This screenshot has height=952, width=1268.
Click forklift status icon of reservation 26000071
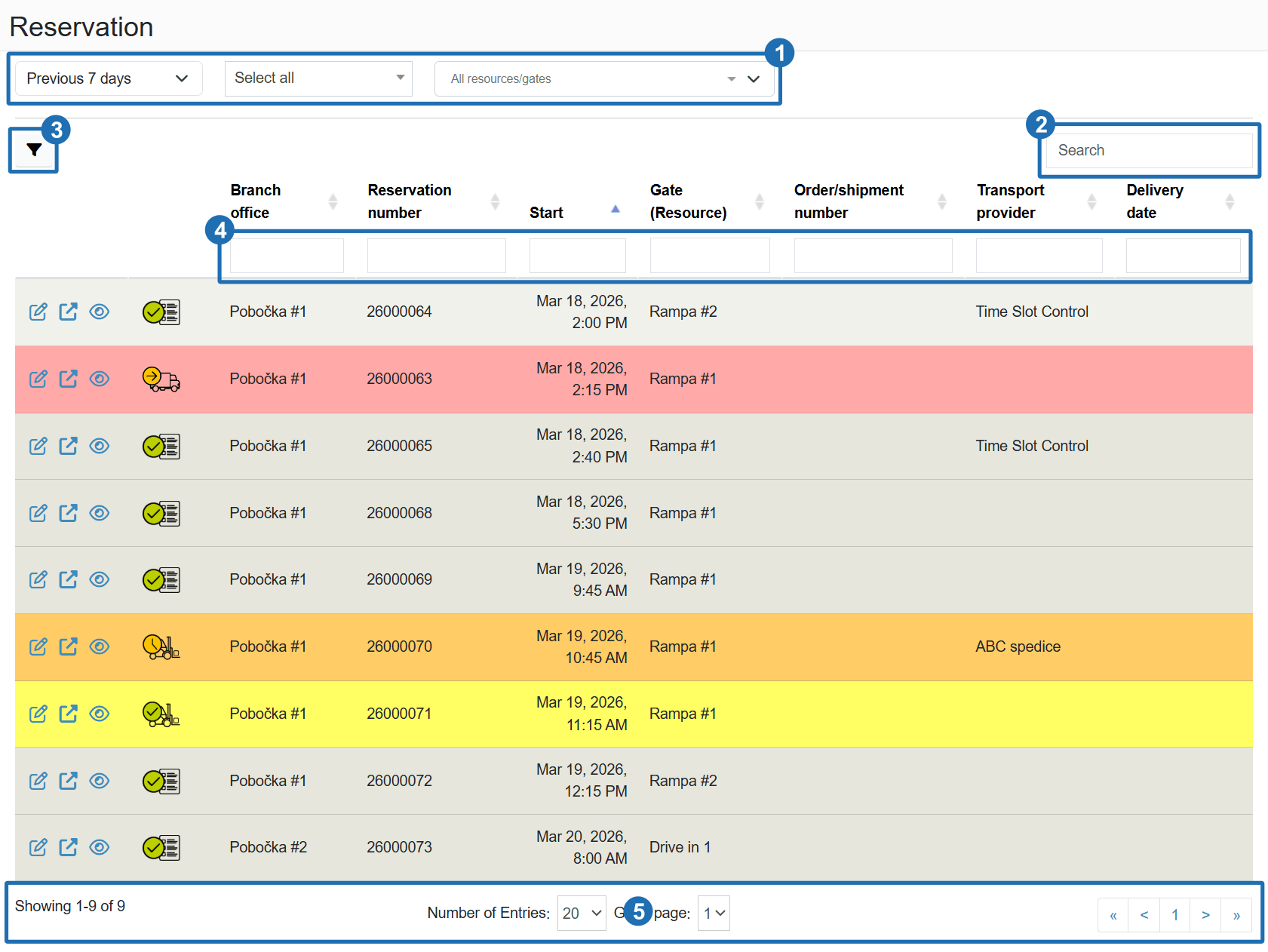[161, 714]
